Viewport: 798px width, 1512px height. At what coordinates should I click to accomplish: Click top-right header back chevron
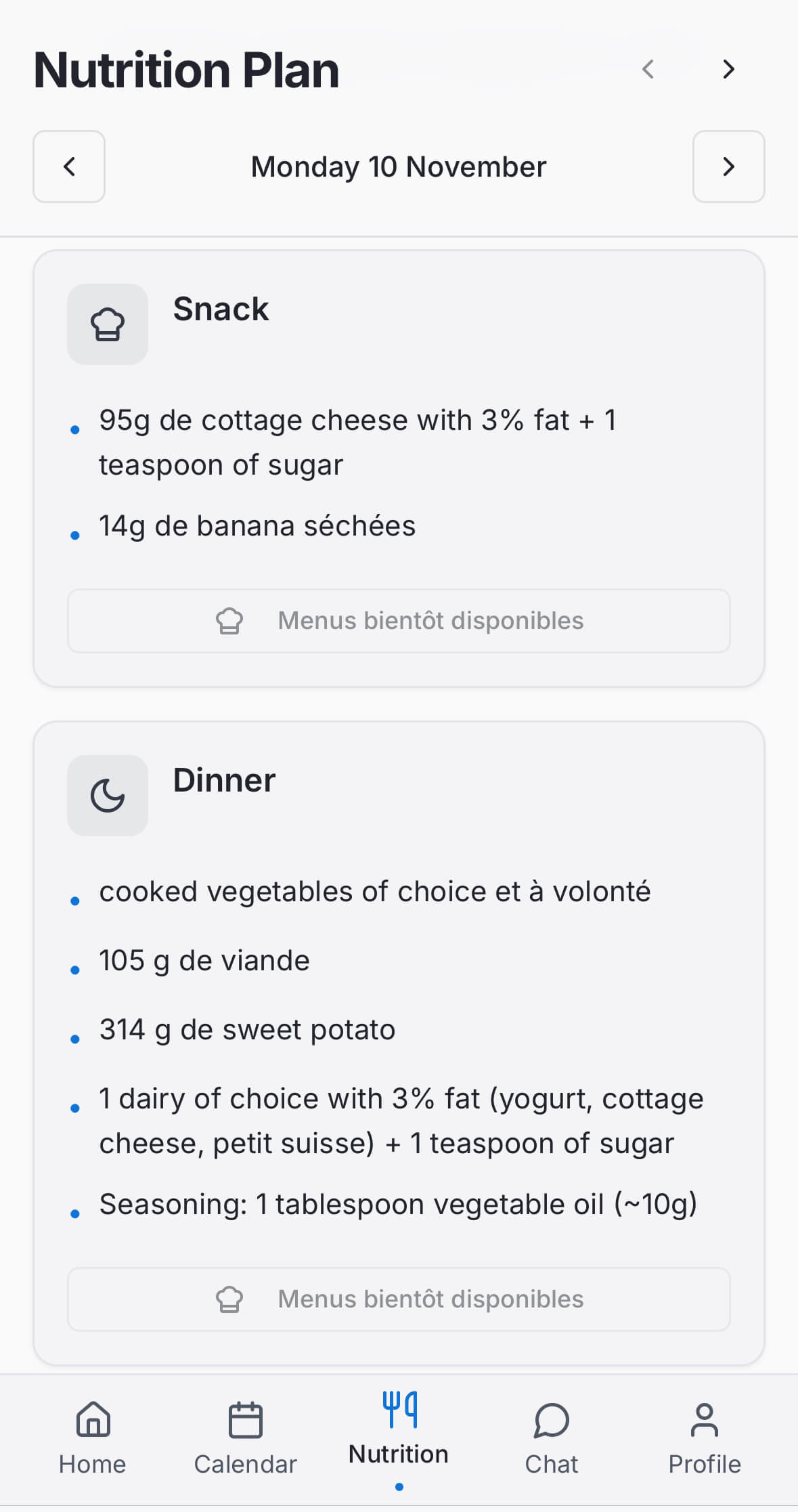tap(648, 69)
